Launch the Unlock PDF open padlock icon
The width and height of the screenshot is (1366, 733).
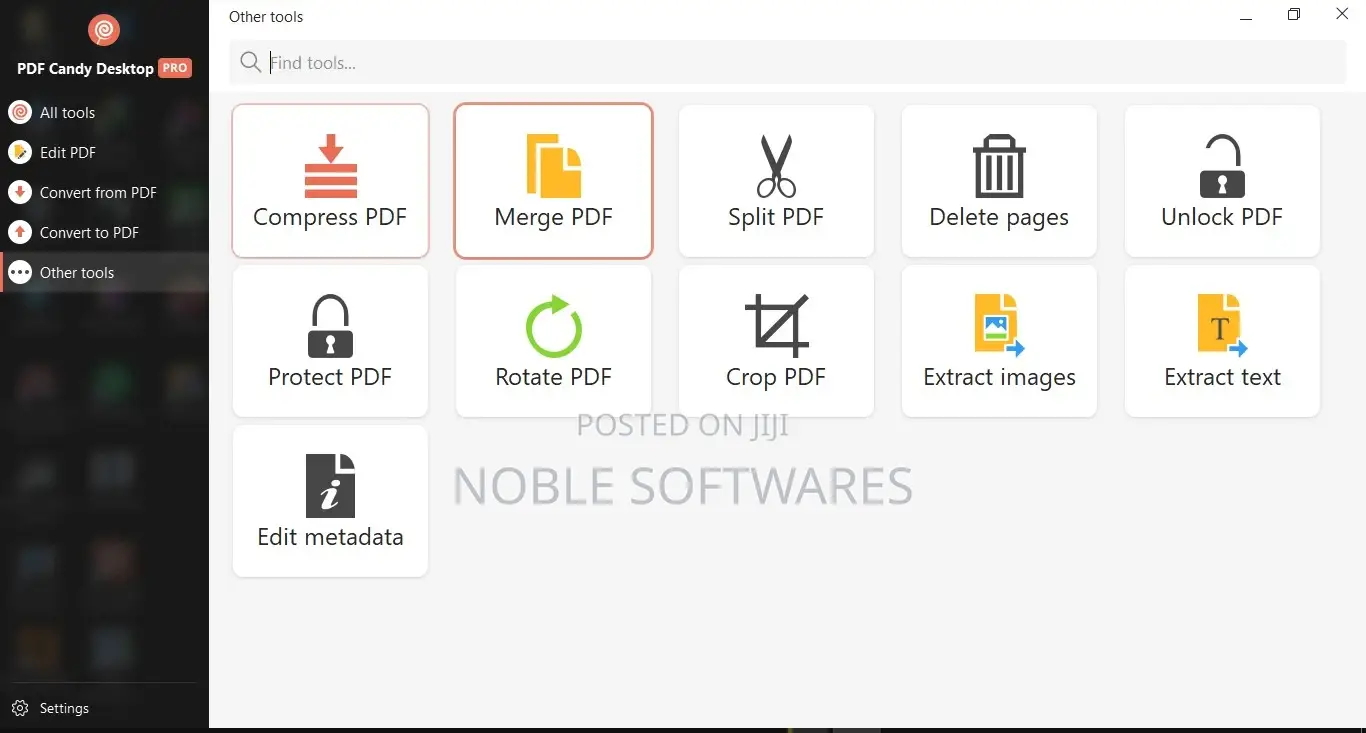[1222, 166]
